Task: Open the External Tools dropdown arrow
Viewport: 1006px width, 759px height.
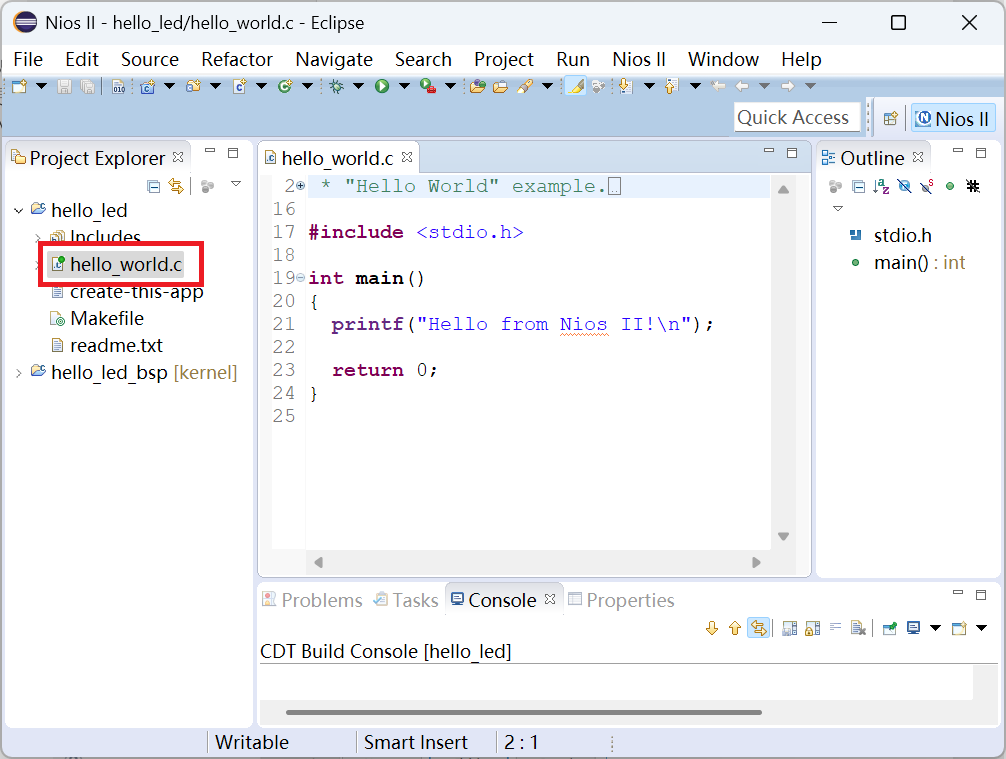Action: pos(450,86)
